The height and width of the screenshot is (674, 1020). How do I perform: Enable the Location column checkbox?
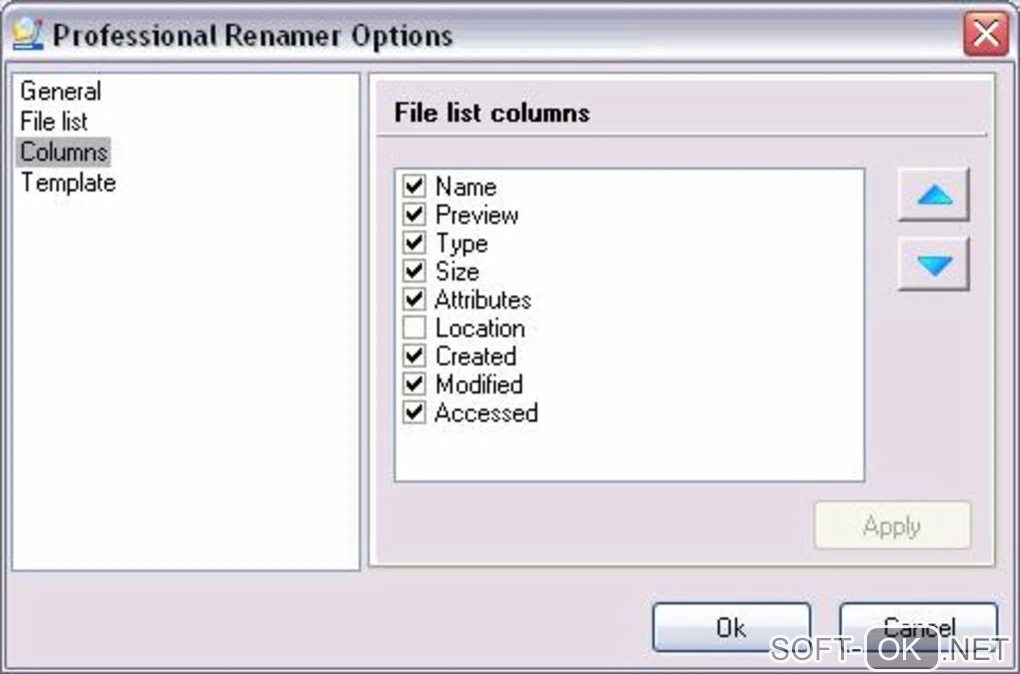click(x=414, y=328)
